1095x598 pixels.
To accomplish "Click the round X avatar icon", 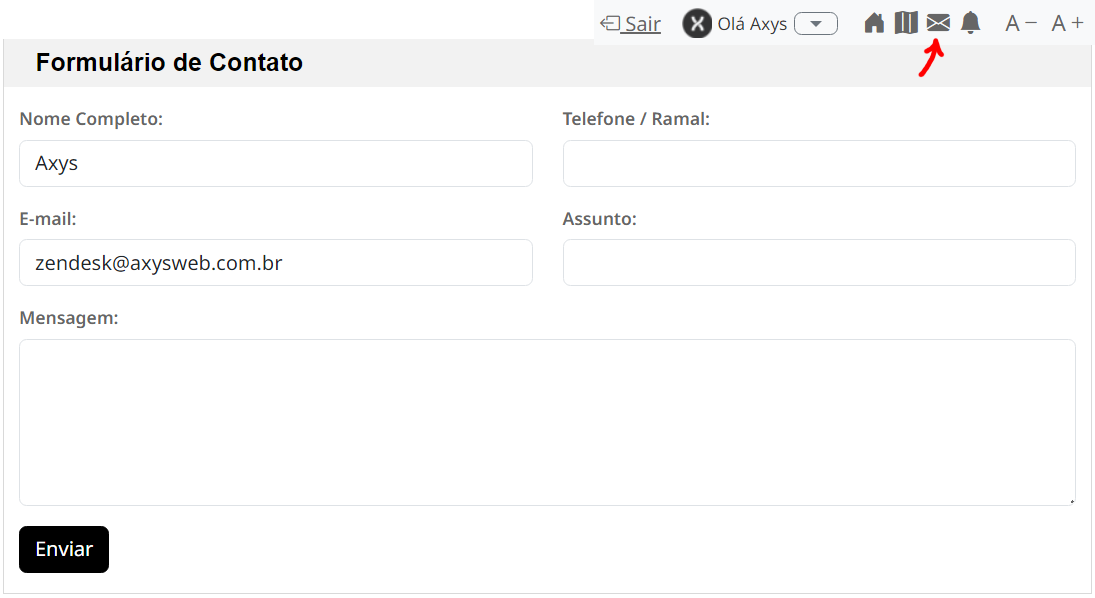I will 697,24.
